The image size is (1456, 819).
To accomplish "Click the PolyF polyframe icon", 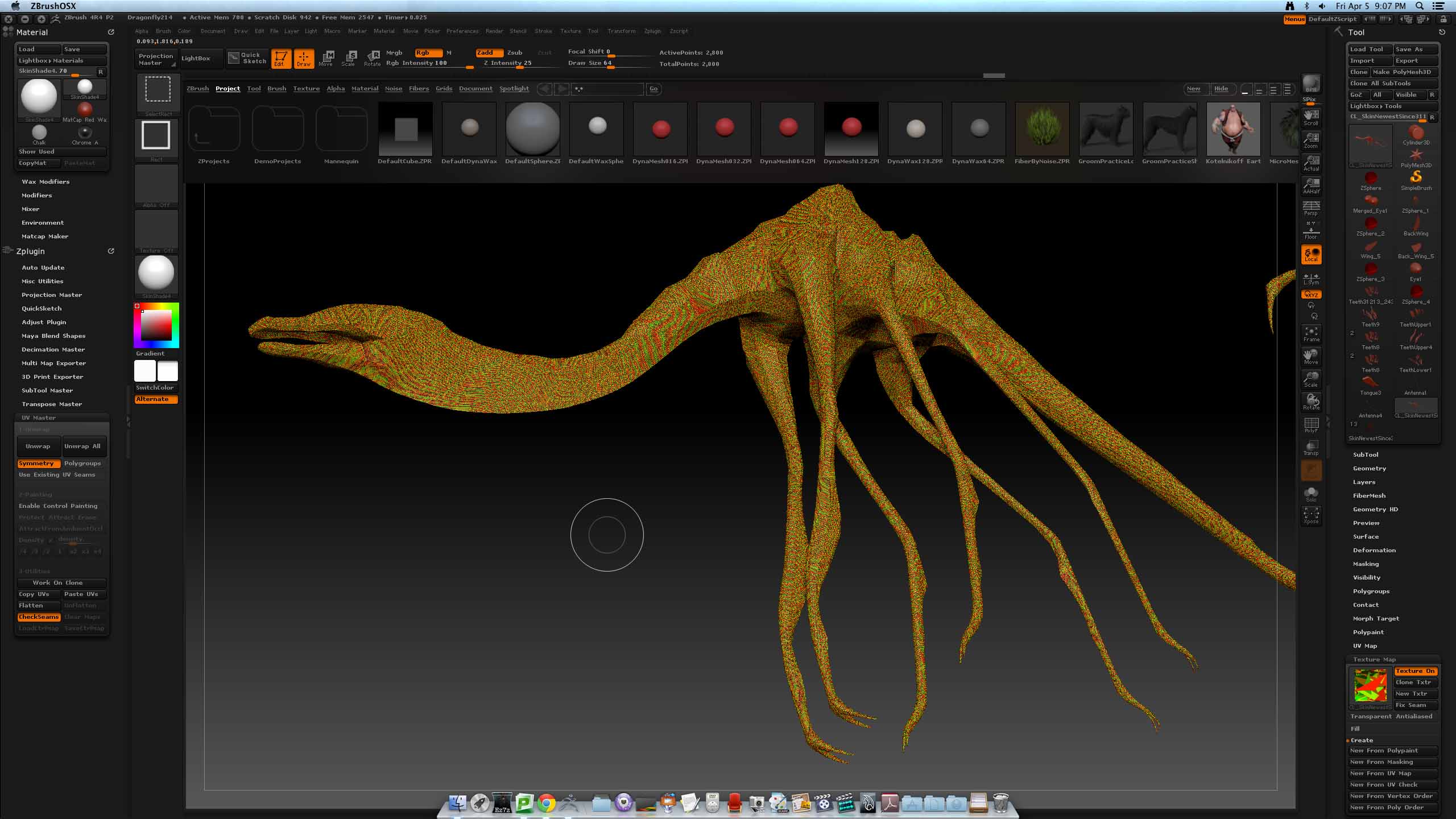I will click(x=1311, y=425).
